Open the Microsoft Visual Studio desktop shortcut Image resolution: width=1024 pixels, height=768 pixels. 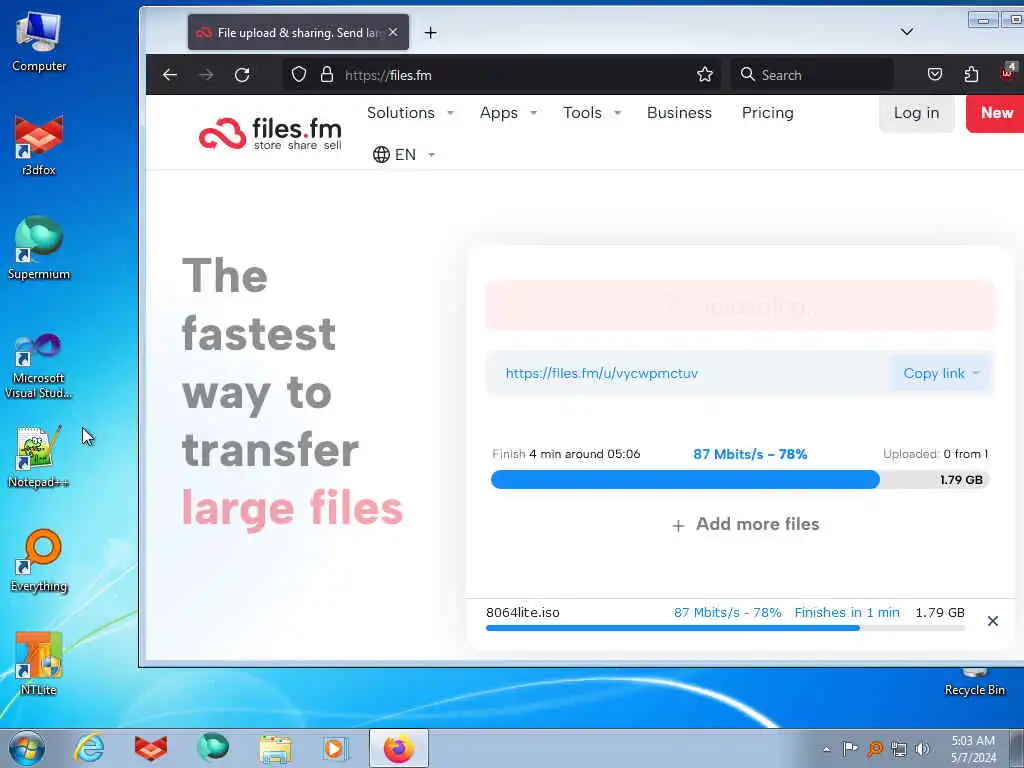point(39,365)
